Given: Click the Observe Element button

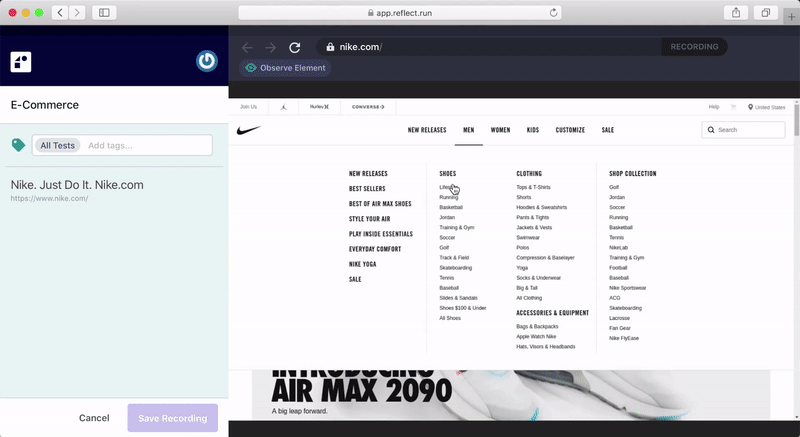Looking at the screenshot, I should point(285,68).
